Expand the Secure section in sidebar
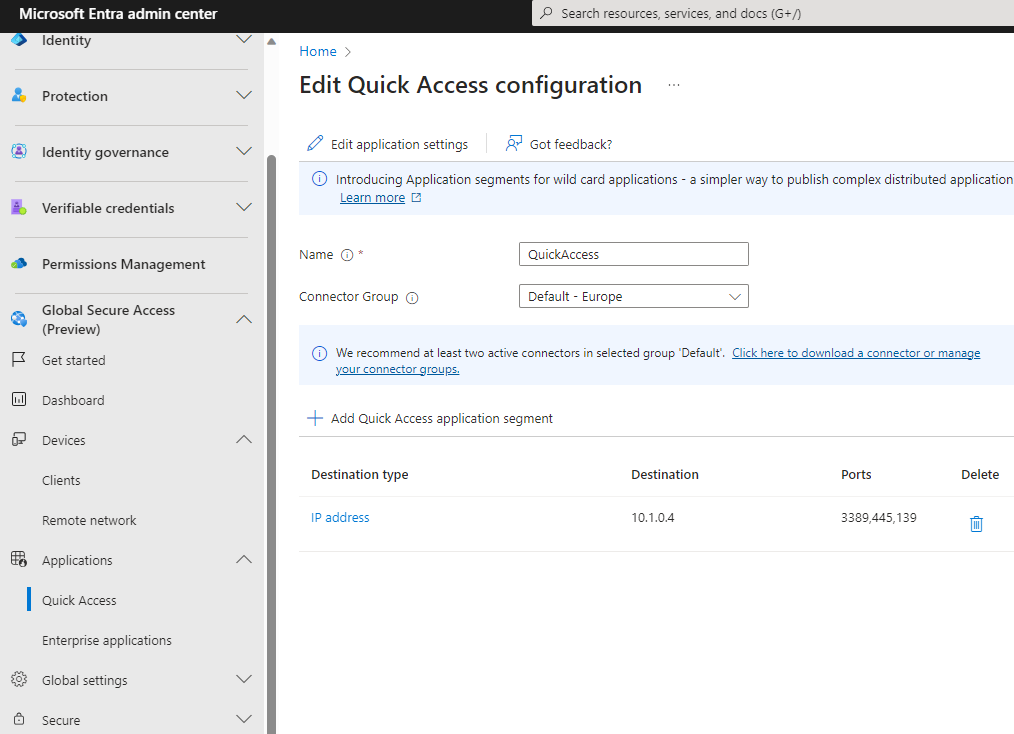 click(244, 718)
